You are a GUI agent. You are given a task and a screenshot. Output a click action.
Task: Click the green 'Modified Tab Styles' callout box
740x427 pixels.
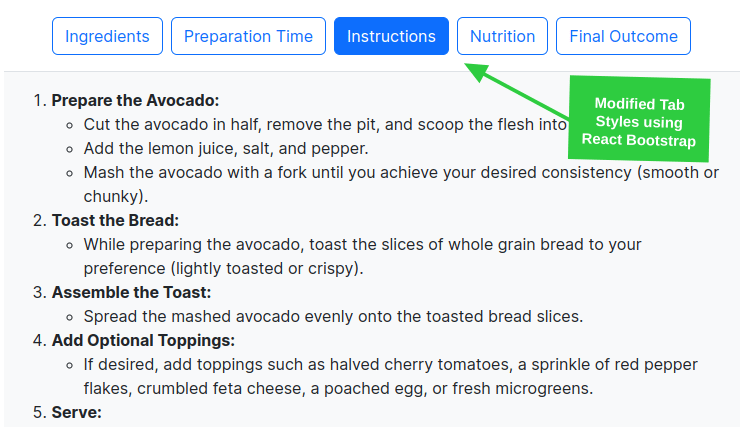tap(639, 118)
